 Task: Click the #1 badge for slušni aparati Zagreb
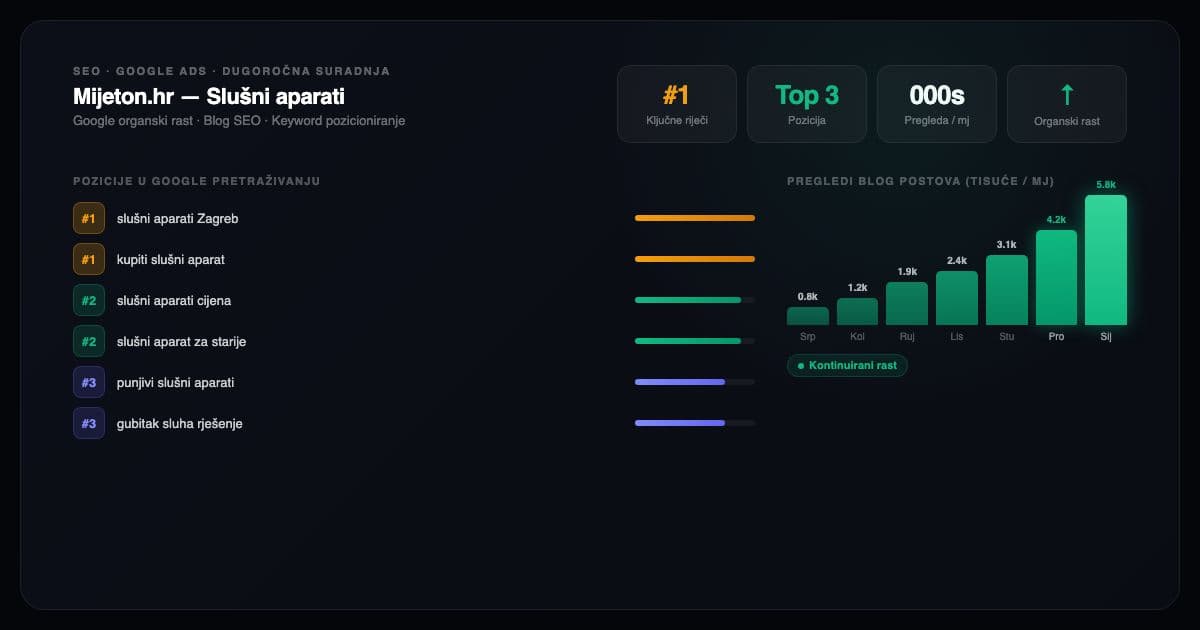[89, 218]
